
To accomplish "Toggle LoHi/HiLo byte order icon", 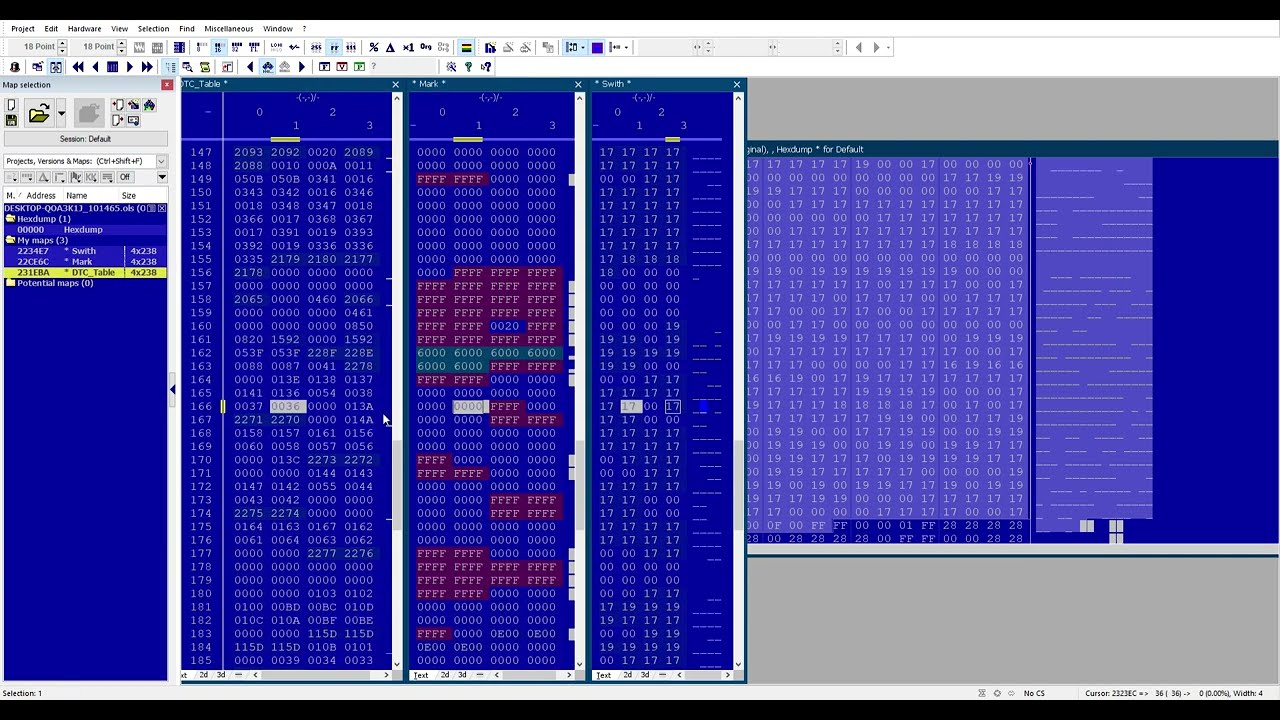I will [276, 47].
